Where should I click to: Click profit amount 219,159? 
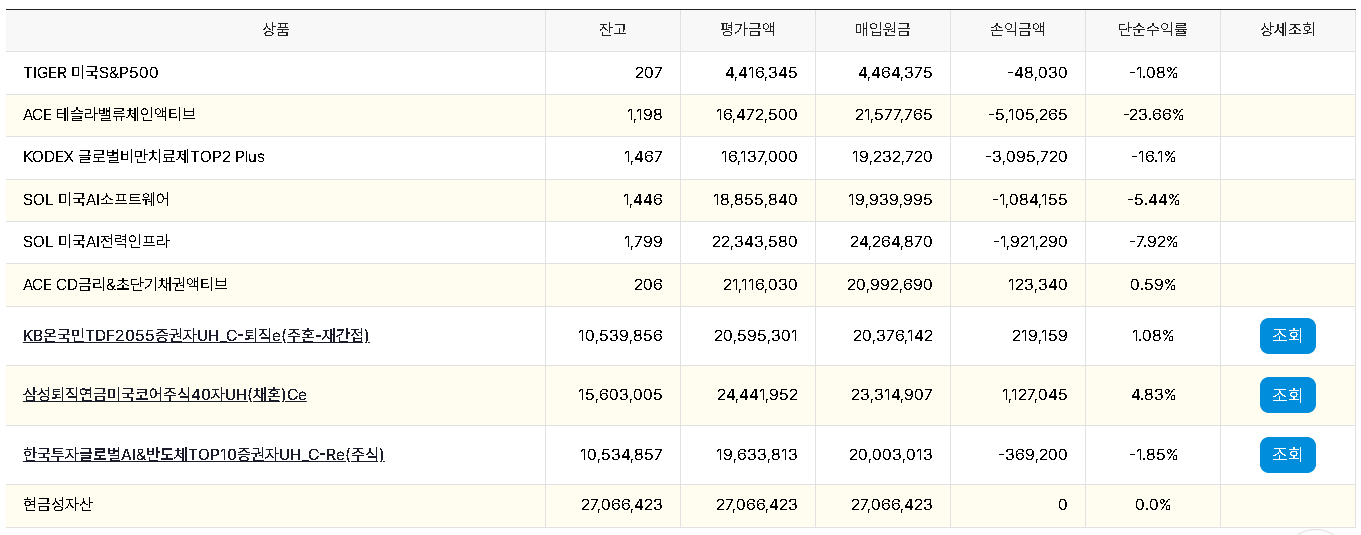click(1040, 336)
